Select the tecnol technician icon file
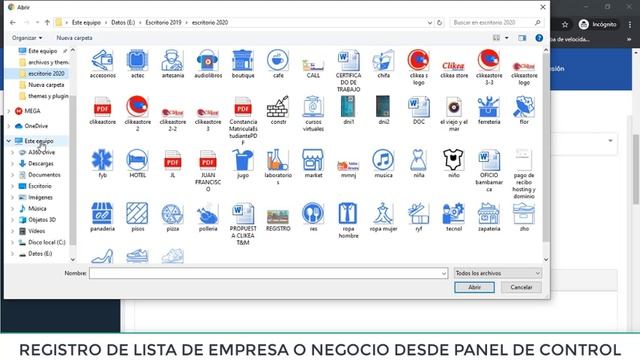 coord(453,217)
